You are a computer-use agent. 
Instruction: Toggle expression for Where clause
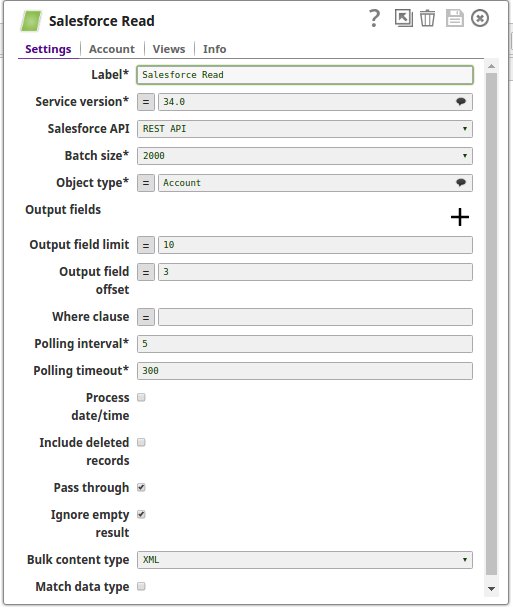pos(146,317)
